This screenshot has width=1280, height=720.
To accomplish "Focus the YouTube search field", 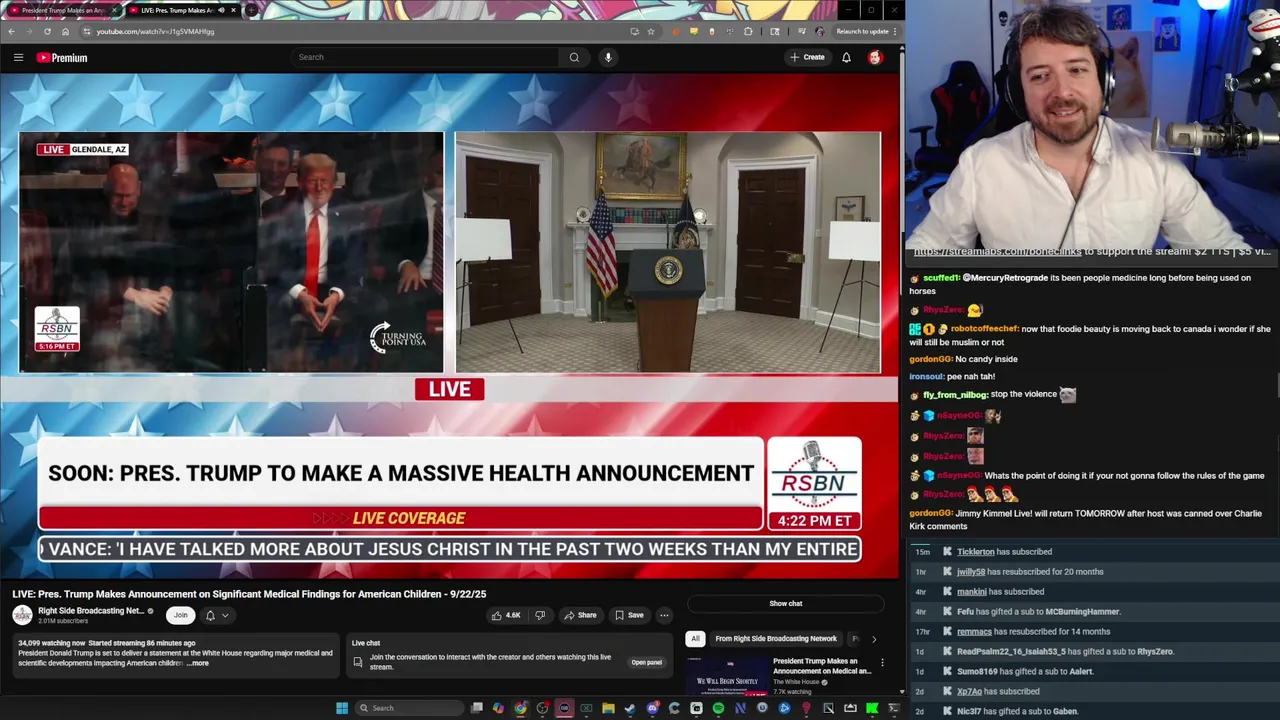I will [425, 57].
